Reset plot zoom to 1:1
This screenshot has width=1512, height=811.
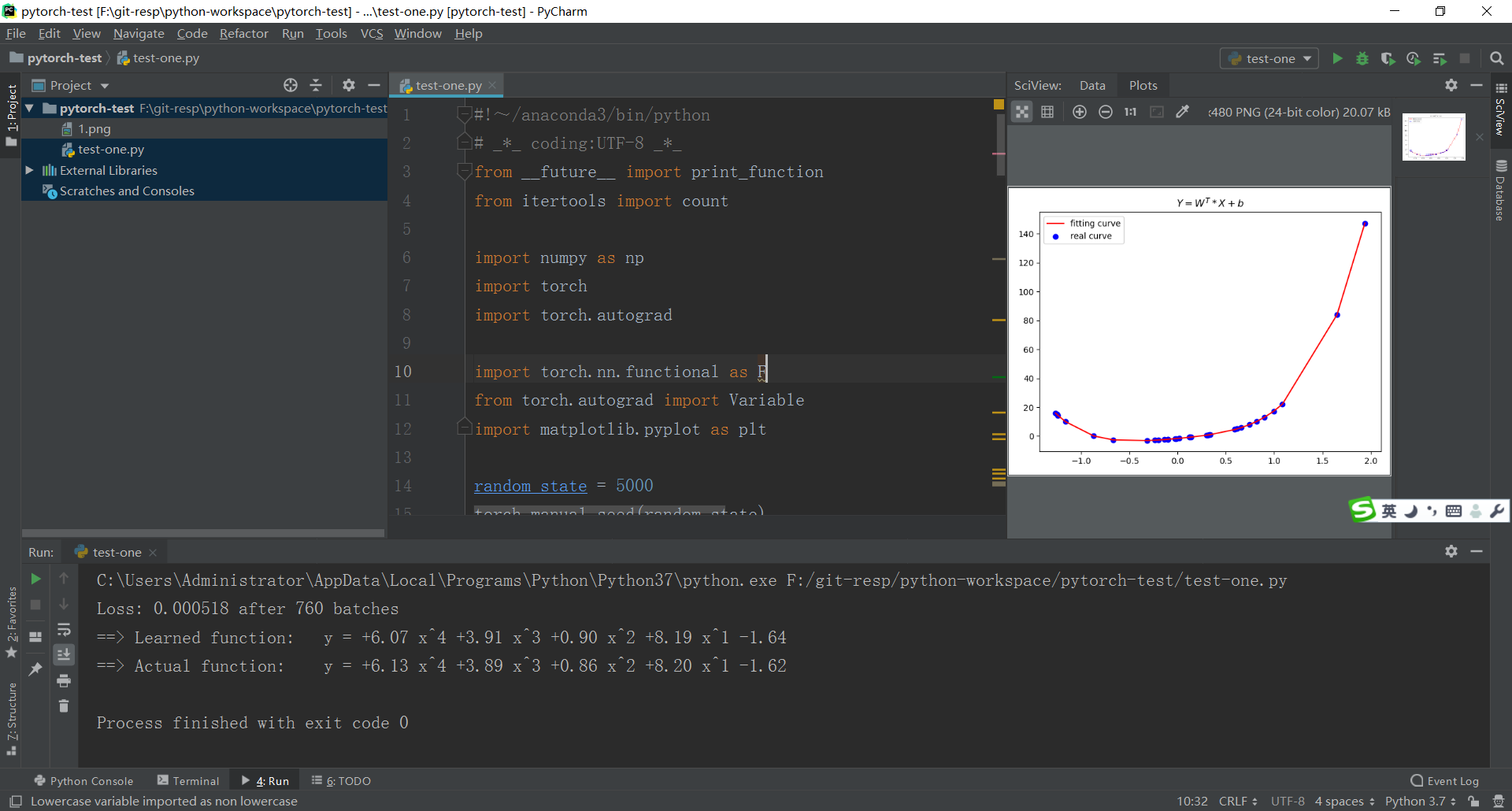coord(1131,112)
